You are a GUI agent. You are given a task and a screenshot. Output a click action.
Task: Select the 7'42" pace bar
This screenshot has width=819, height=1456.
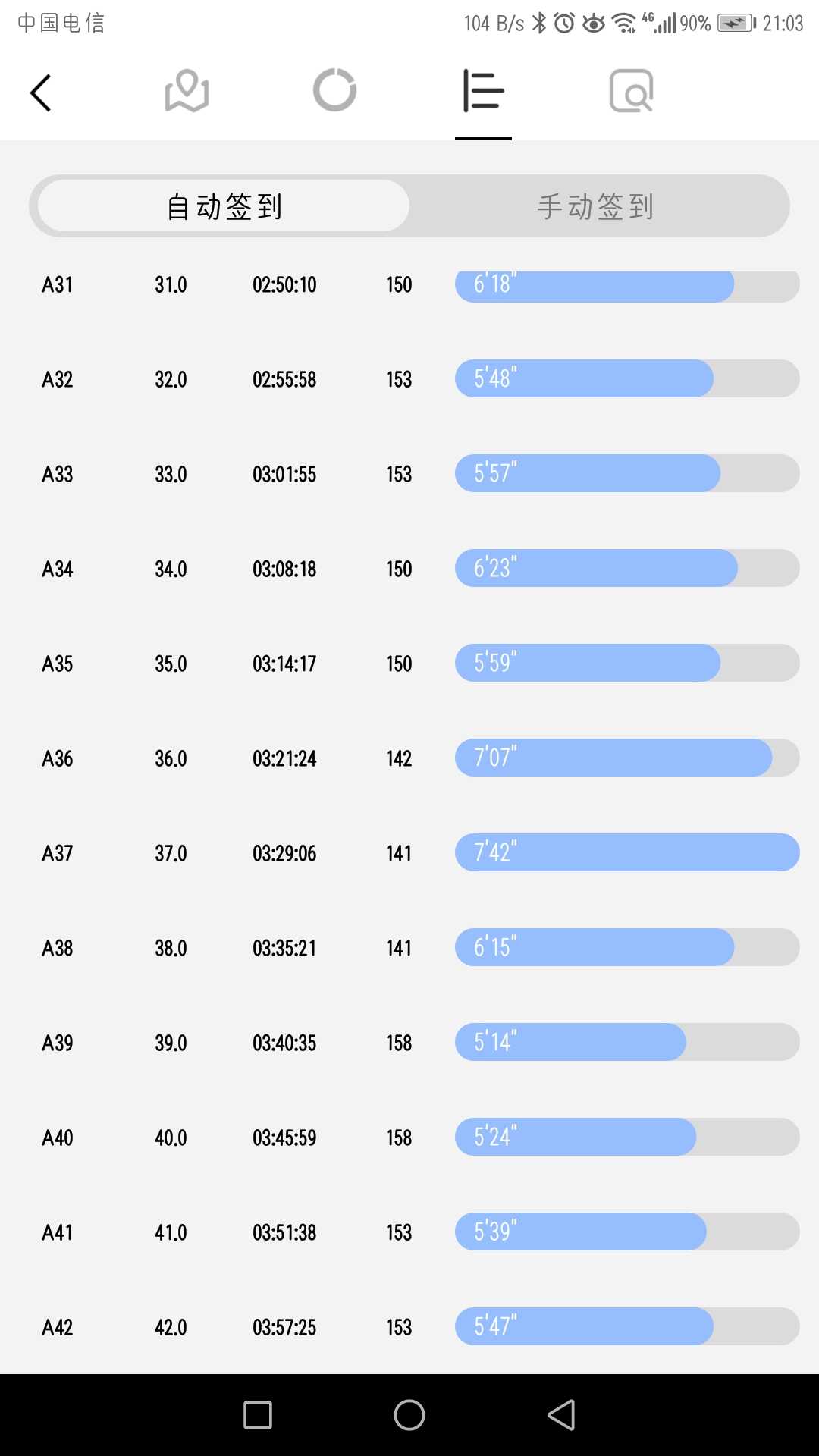tap(627, 852)
